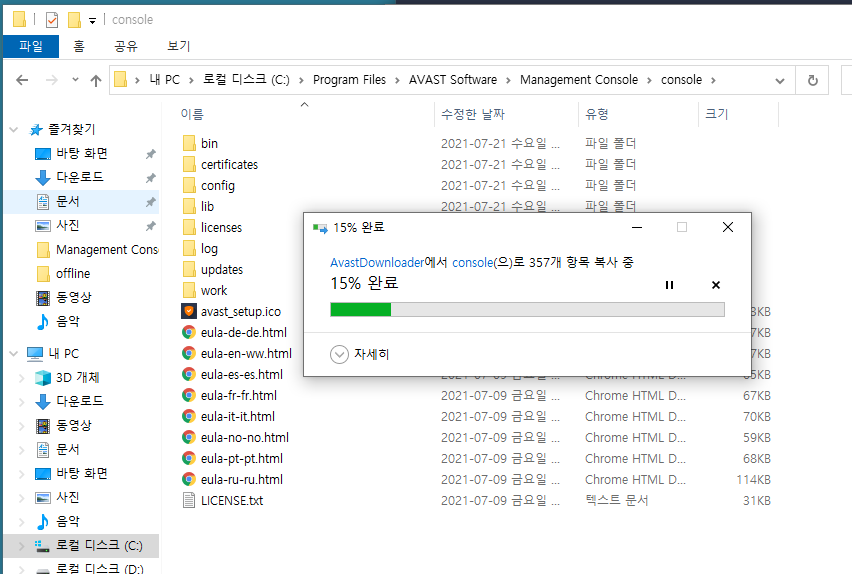Open quick access toolbar customize dropdown
Viewport: 852px width, 574px height.
click(x=92, y=21)
